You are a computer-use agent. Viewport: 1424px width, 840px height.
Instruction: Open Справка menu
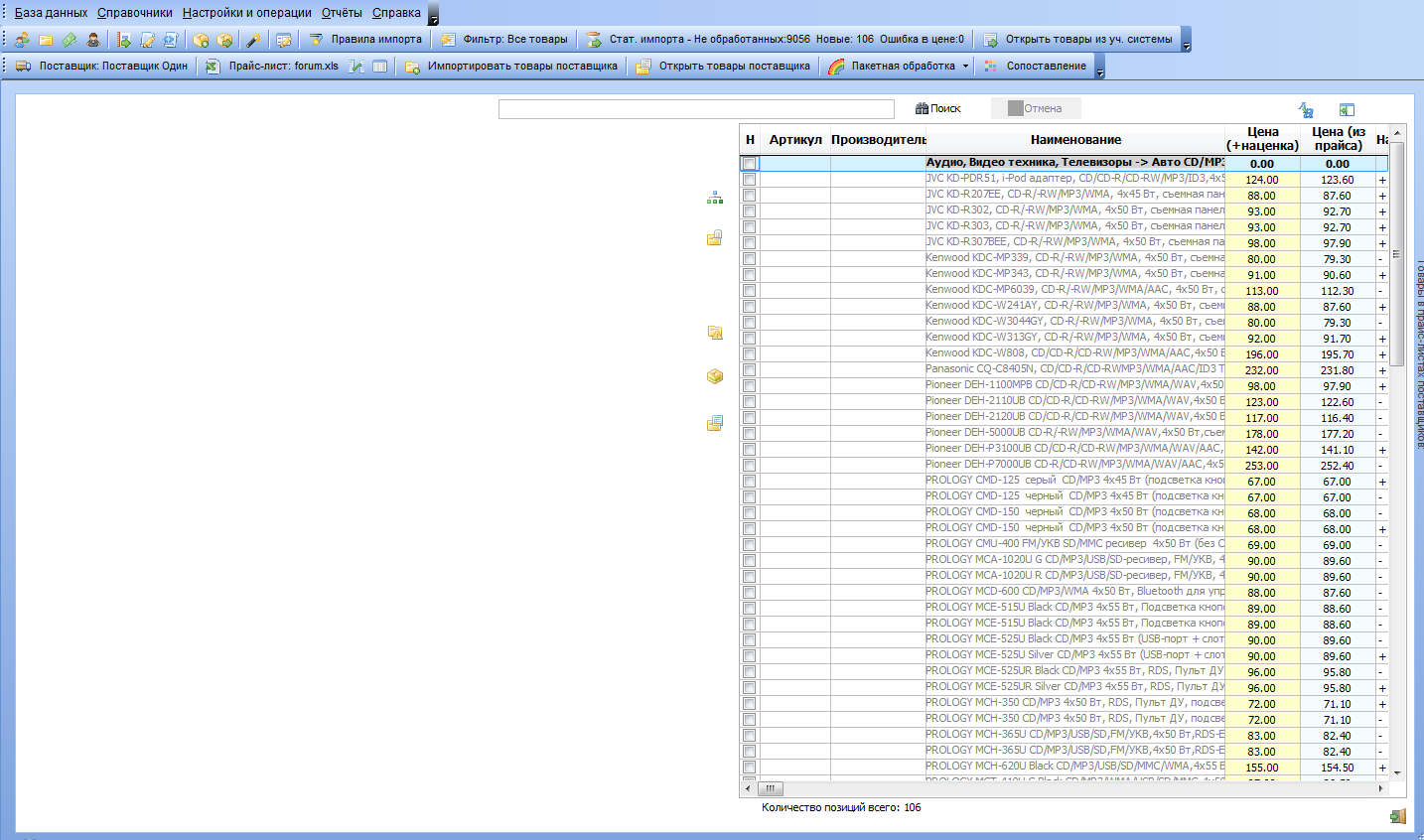396,13
